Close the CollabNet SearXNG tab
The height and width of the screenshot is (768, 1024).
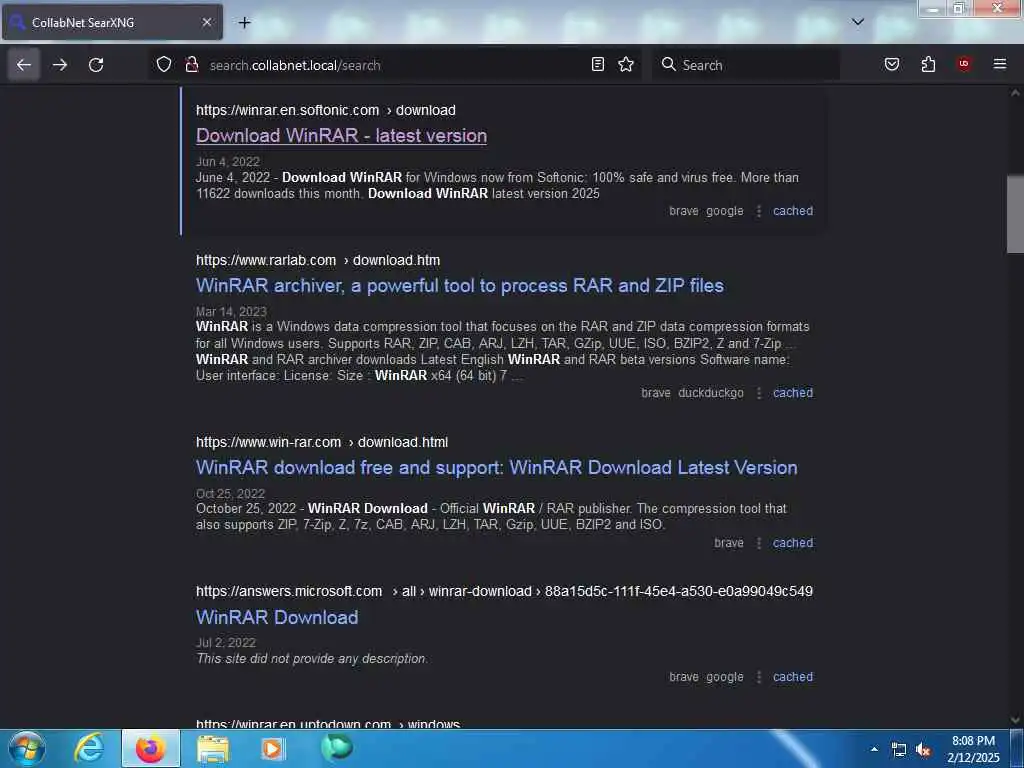point(206,22)
